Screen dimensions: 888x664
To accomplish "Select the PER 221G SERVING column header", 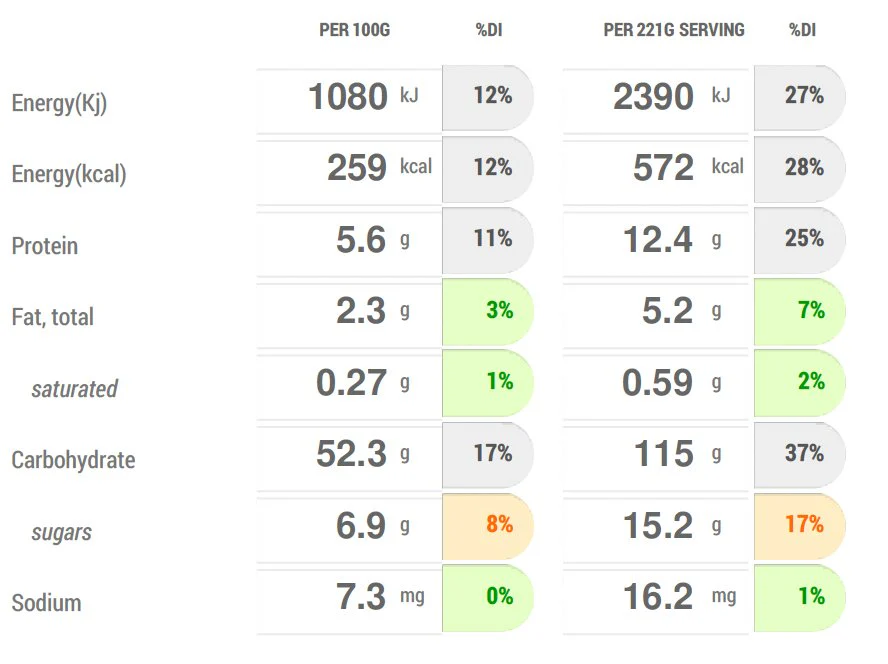I will (673, 30).
